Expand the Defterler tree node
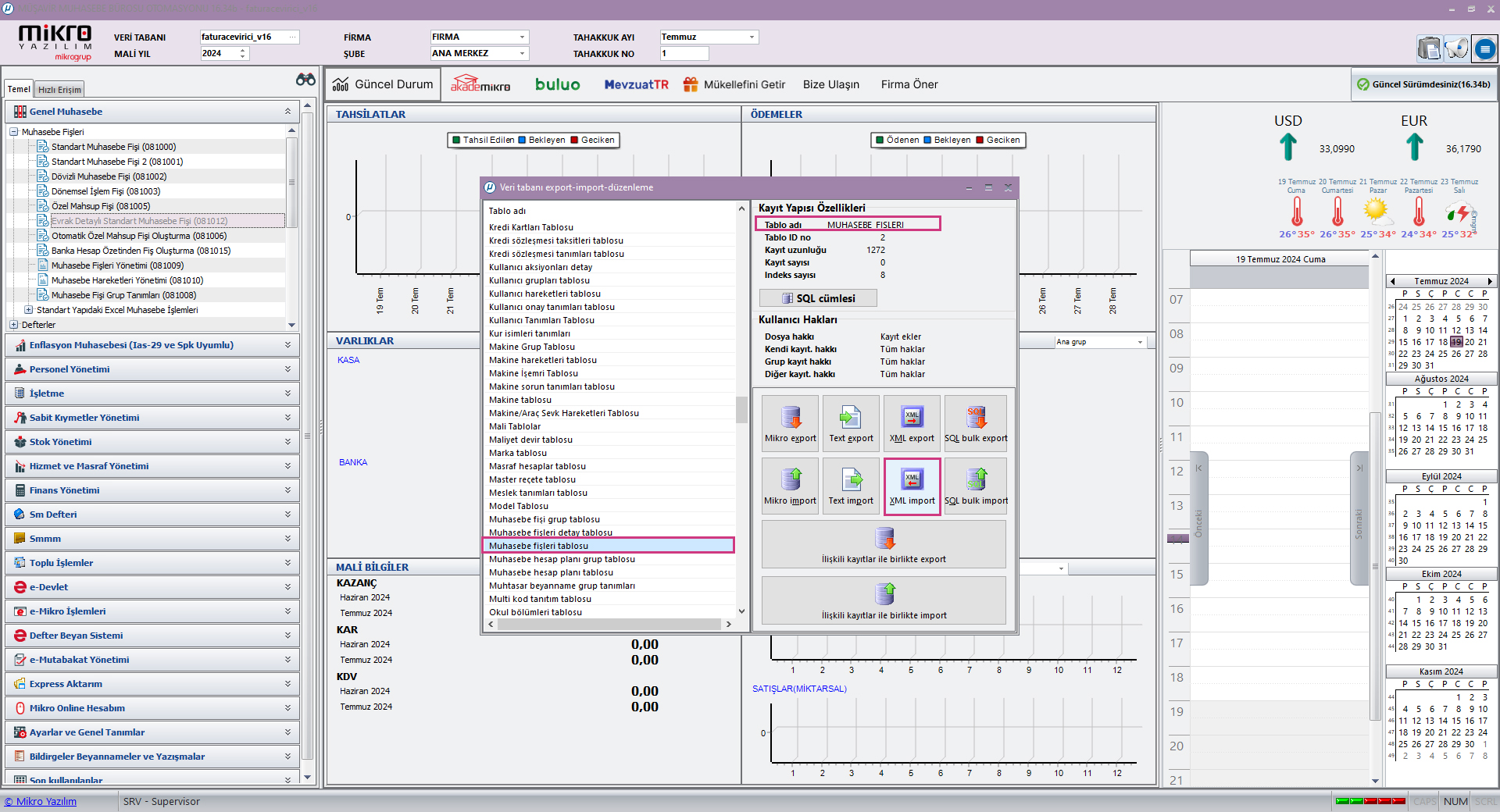This screenshot has height=812, width=1500. tap(13, 325)
